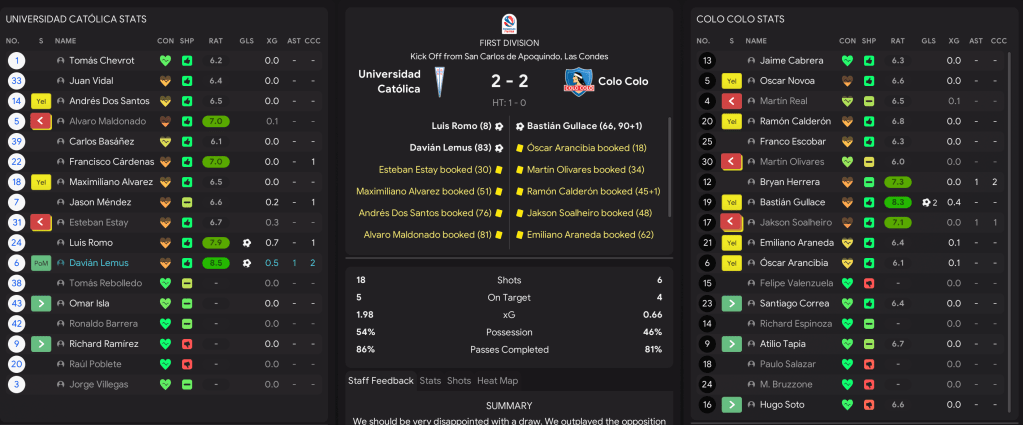1023x425 pixels.
Task: Open the Heat Map tab
Action: (x=498, y=381)
